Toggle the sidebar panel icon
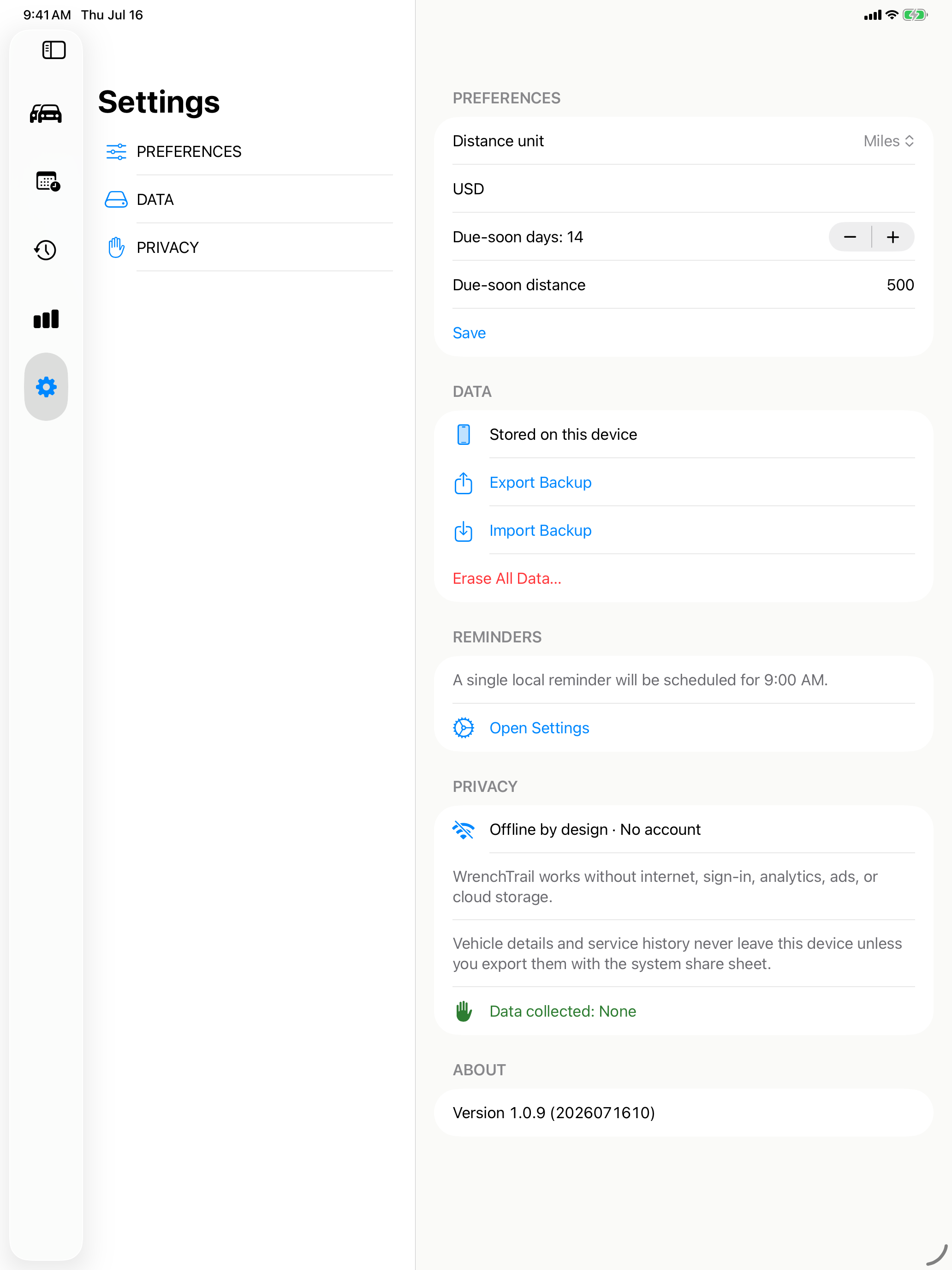Screen dimensions: 952x1270 pos(54,50)
